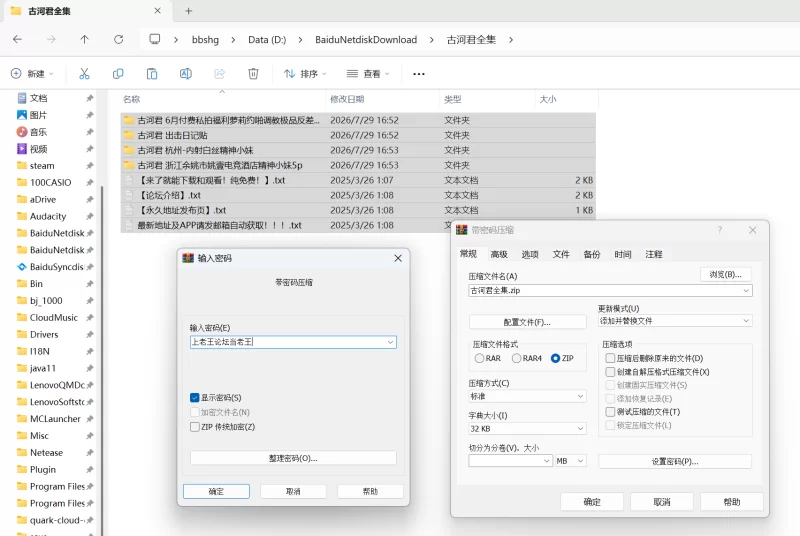800x536 pixels.
Task: Click the Delete trash can icon
Action: (x=253, y=74)
